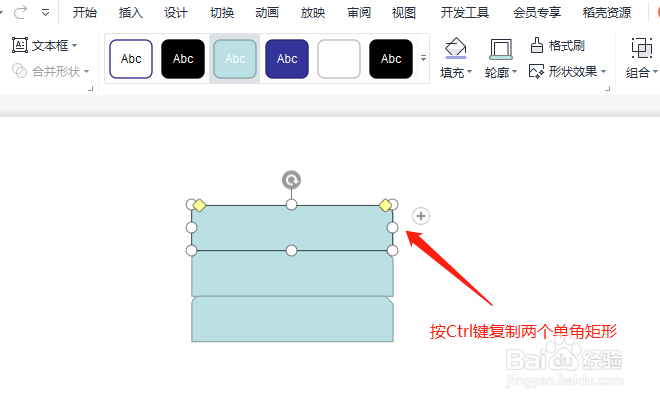Click the redo arrow icon
Screen dimensions: 660x403
click(x=20, y=12)
